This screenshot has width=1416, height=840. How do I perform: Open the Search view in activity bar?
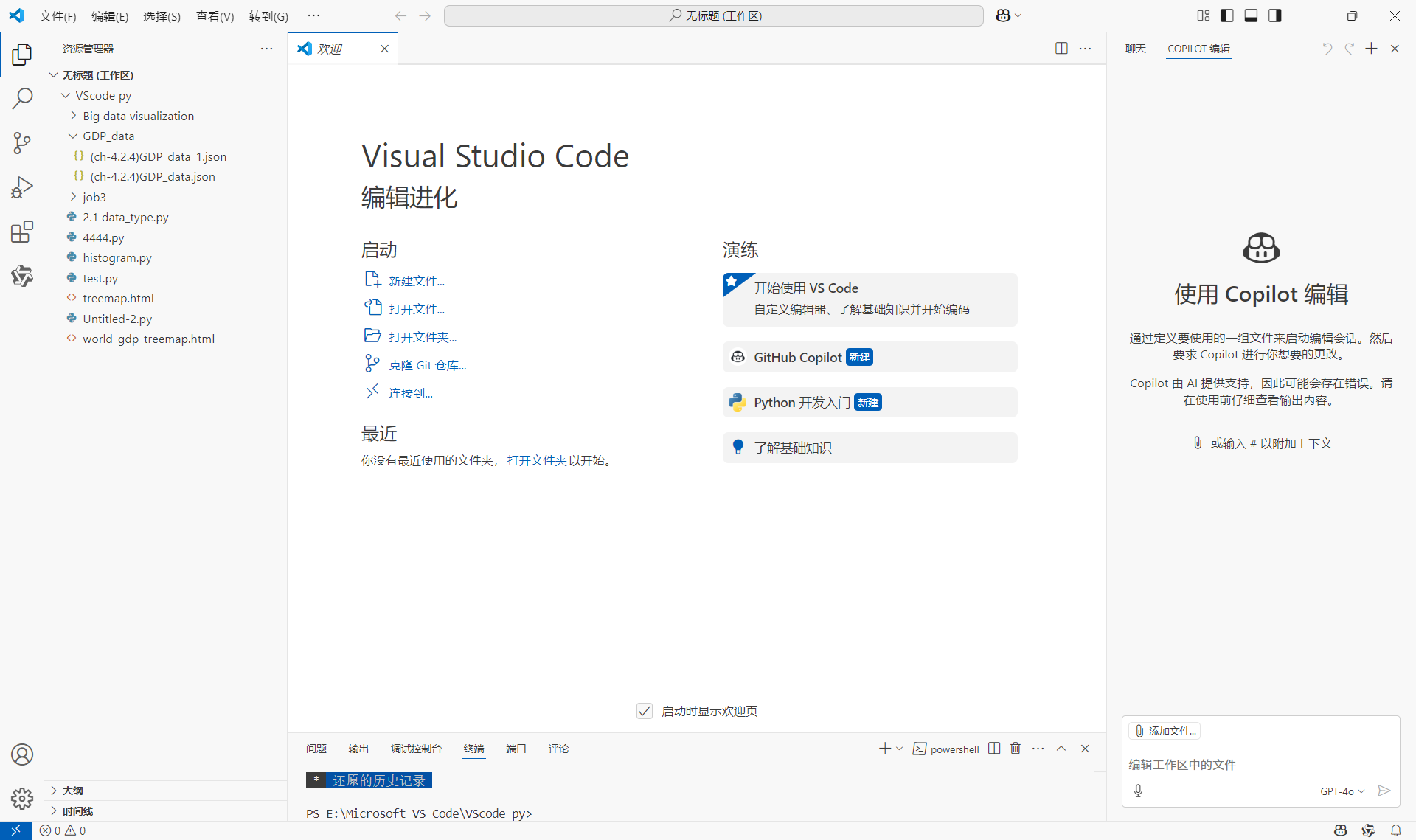point(22,98)
